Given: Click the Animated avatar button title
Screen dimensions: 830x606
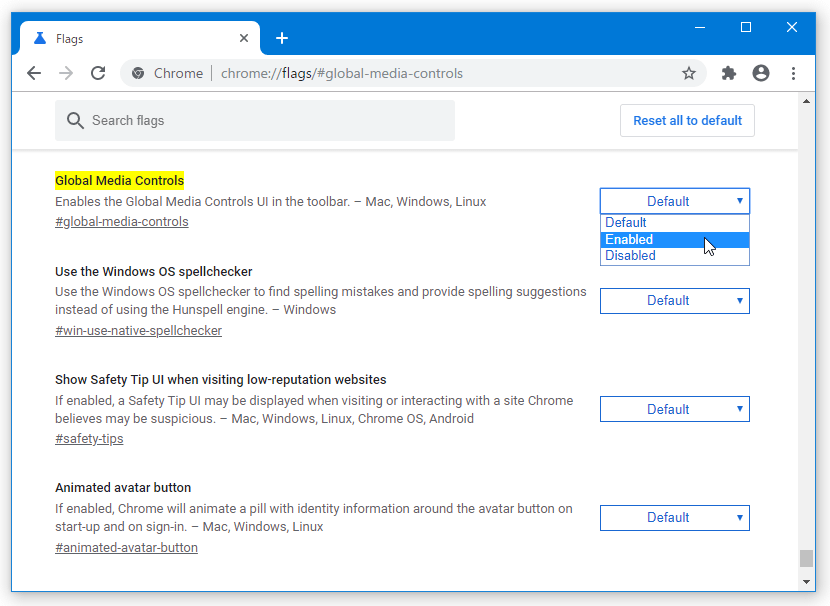Looking at the screenshot, I should tap(123, 487).
